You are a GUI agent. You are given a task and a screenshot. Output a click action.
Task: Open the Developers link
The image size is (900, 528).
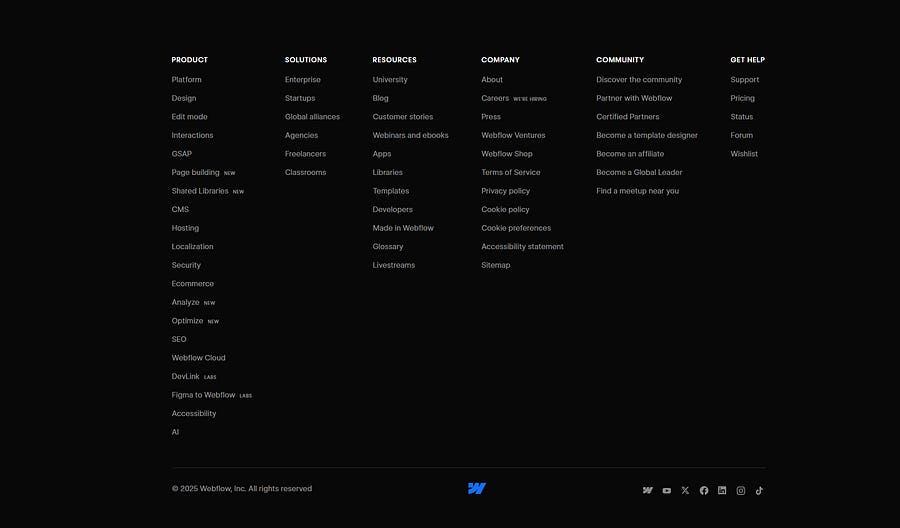(x=393, y=209)
